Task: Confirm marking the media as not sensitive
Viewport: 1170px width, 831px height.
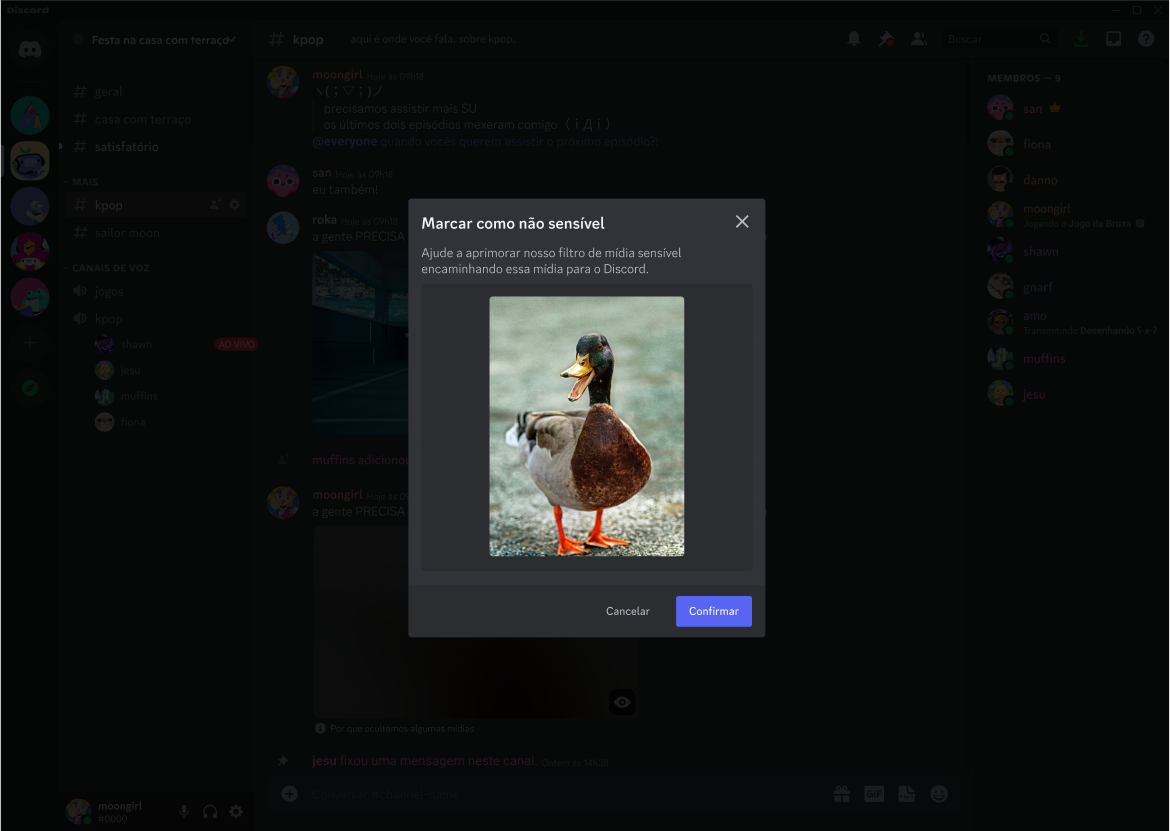Action: (712, 610)
